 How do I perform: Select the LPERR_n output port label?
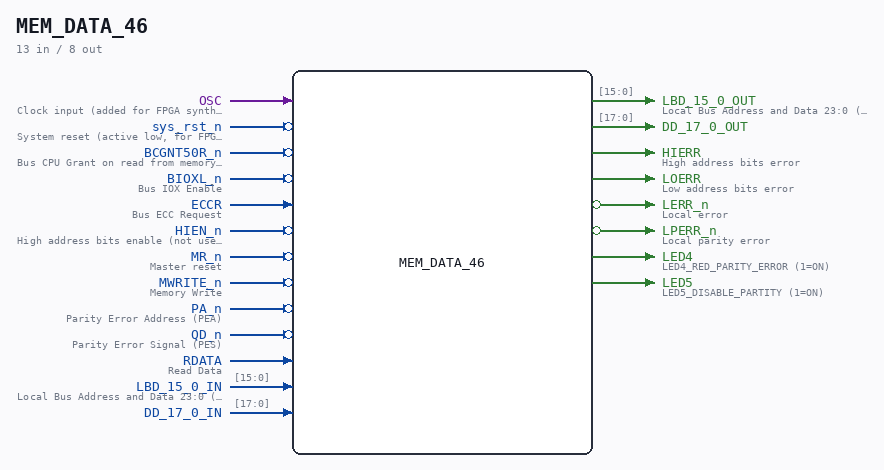point(689,230)
